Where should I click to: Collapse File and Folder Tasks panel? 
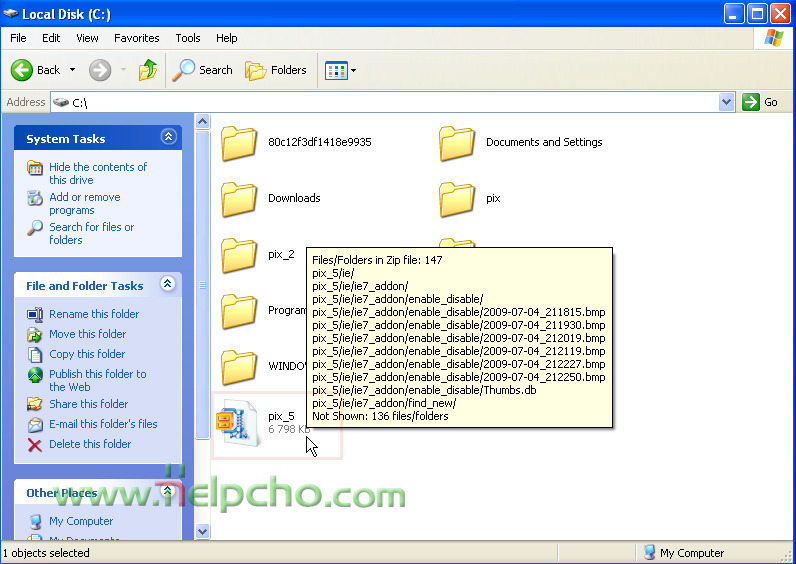168,283
